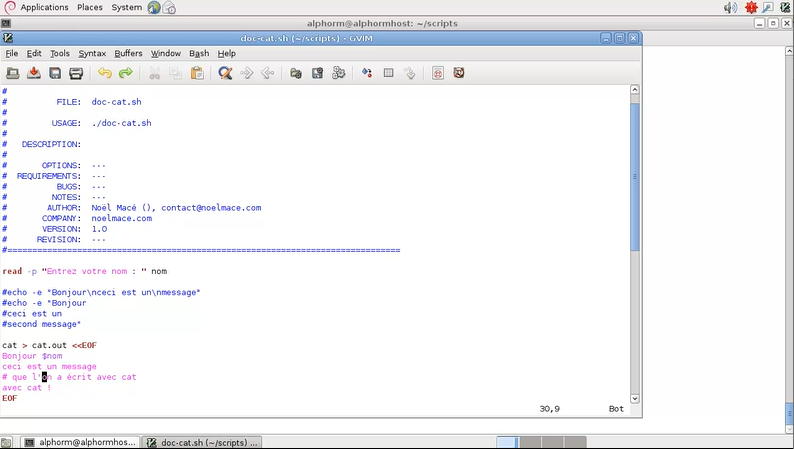This screenshot has height=449, width=794.
Task: Open the Syntax menu
Action: pos(92,53)
